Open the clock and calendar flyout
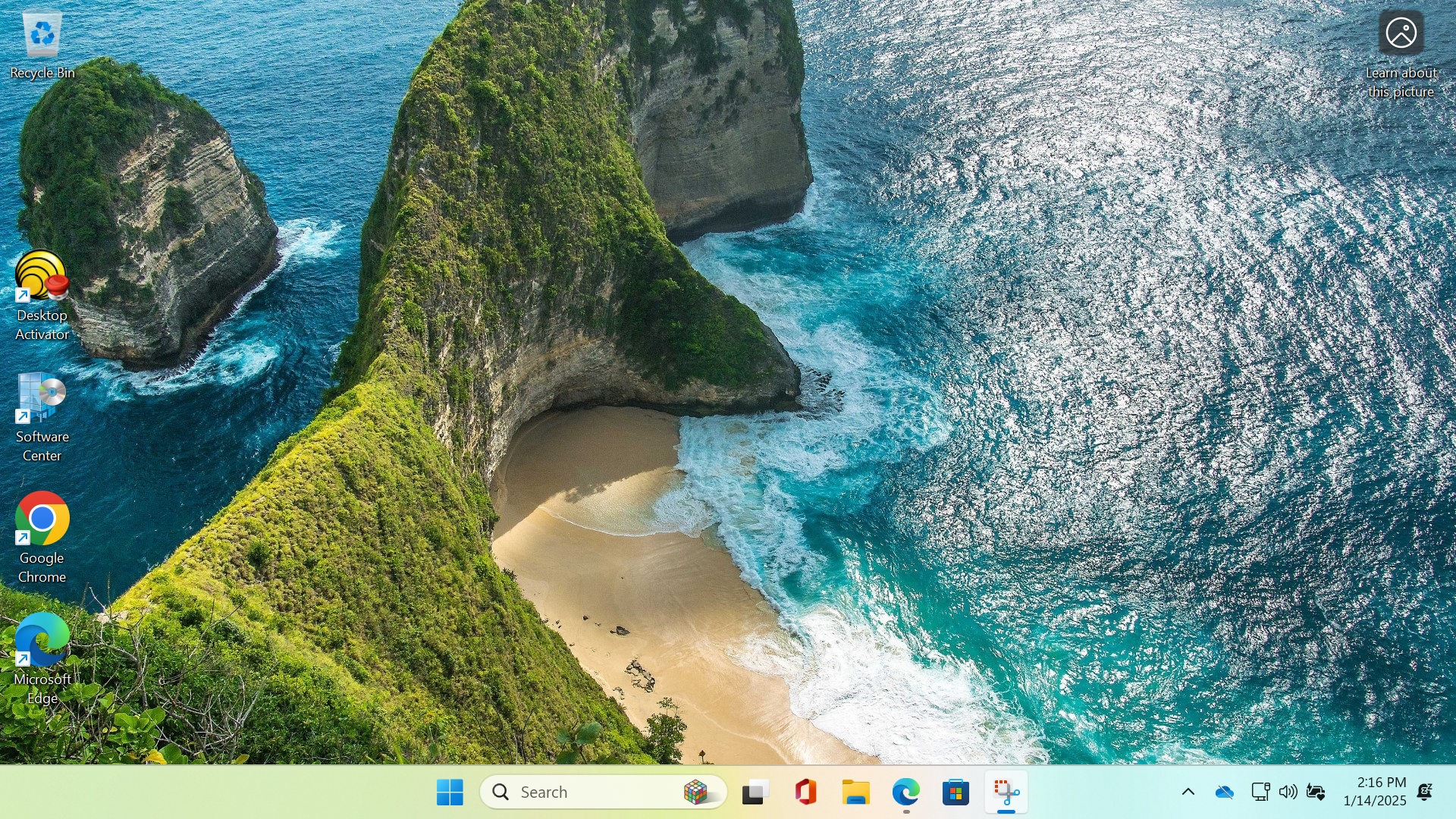Viewport: 1456px width, 819px height. pos(1374,792)
